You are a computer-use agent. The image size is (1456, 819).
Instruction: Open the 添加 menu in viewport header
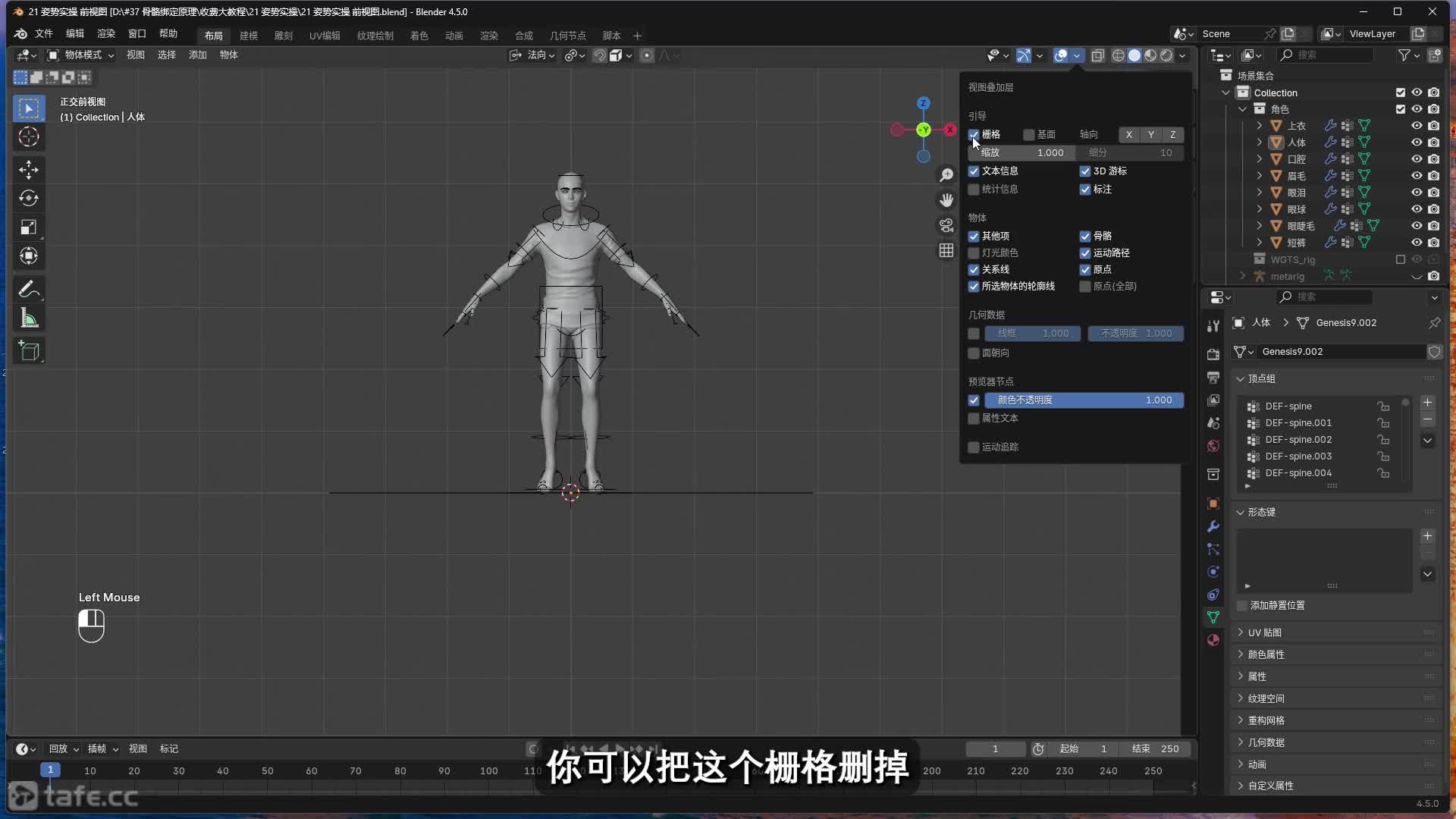(x=198, y=55)
